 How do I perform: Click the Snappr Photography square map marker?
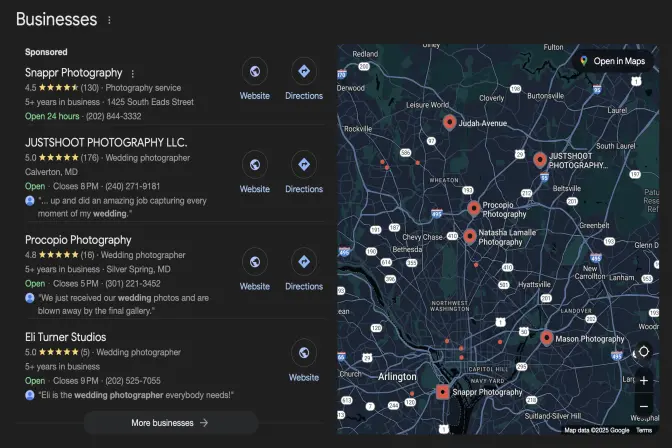(x=443, y=392)
